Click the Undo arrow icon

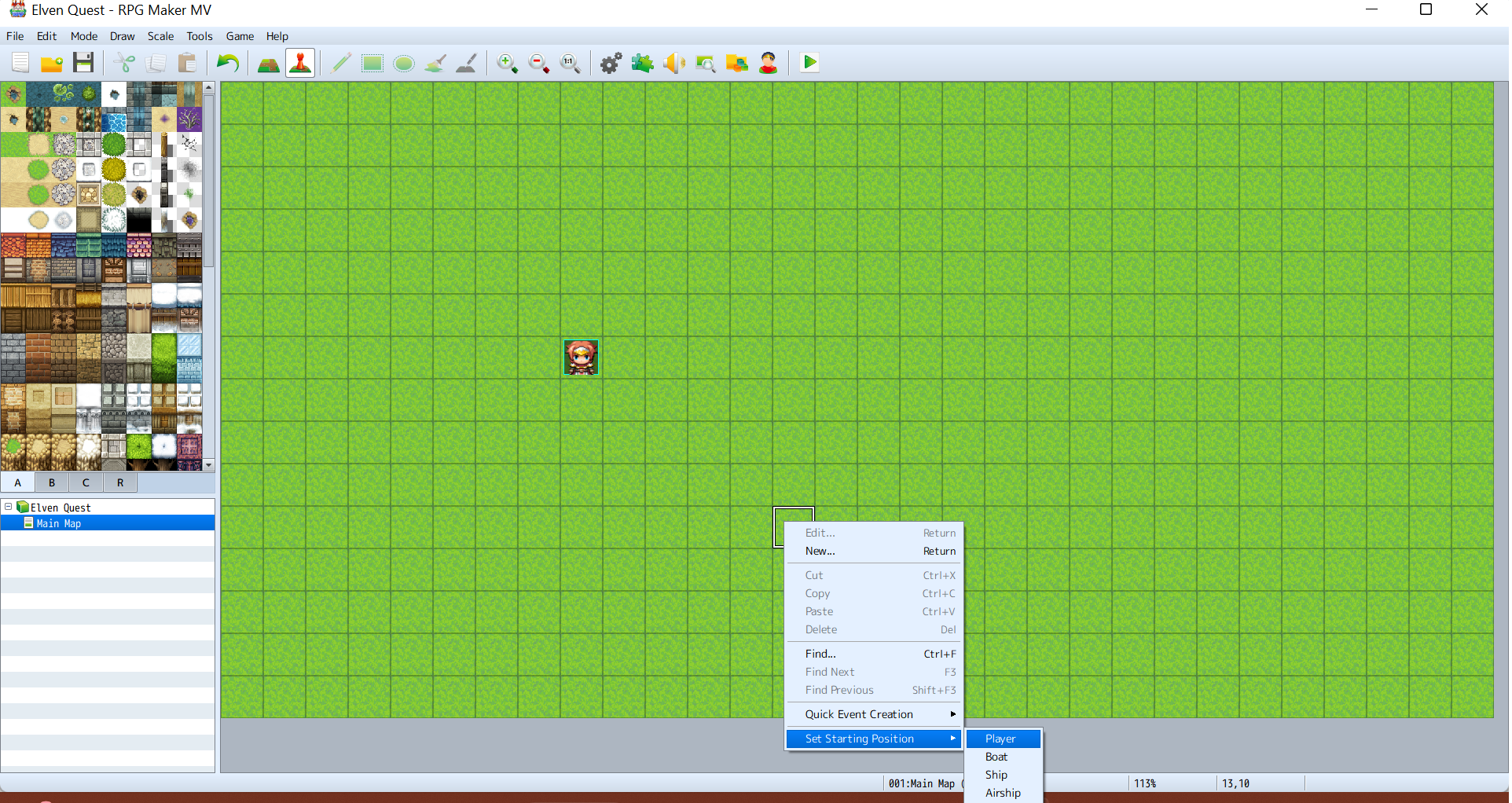click(x=228, y=63)
